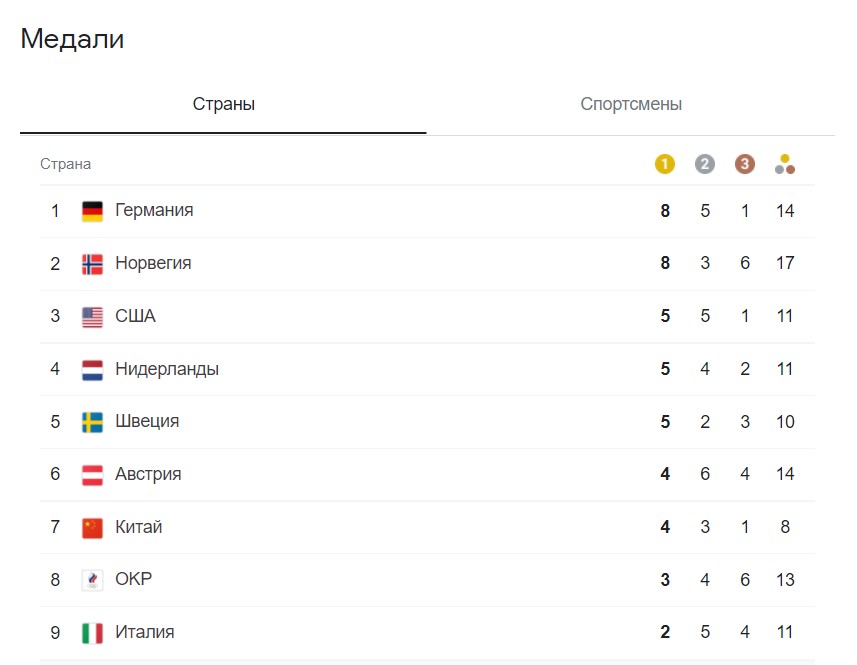Click the bronze medal column icon
The height and width of the screenshot is (665, 857).
point(745,164)
